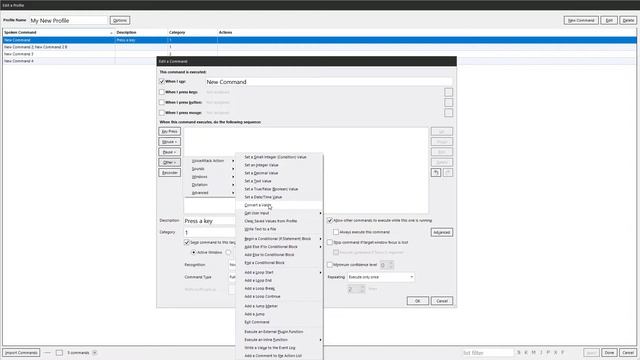Enable 'Always execute this command' checkbox

click(336, 232)
